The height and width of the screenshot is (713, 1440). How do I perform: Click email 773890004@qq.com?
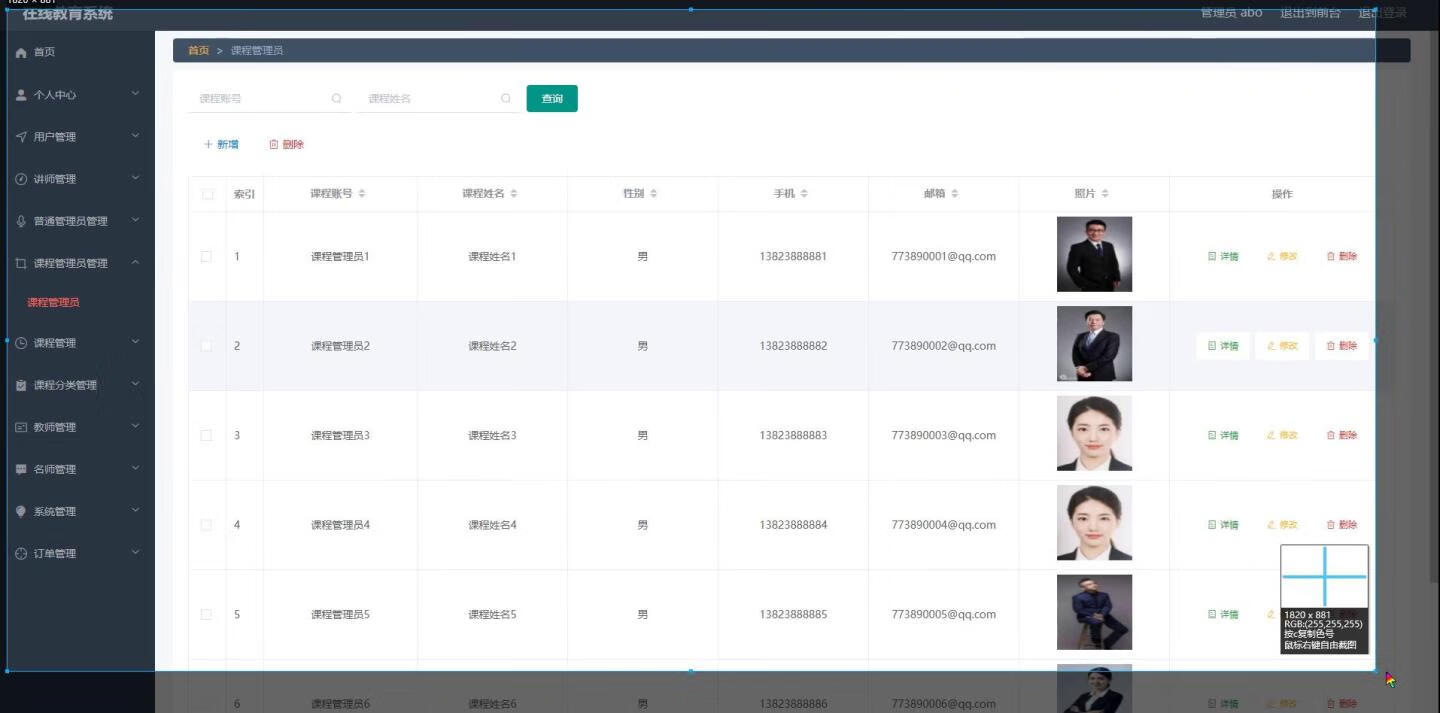[x=943, y=525]
